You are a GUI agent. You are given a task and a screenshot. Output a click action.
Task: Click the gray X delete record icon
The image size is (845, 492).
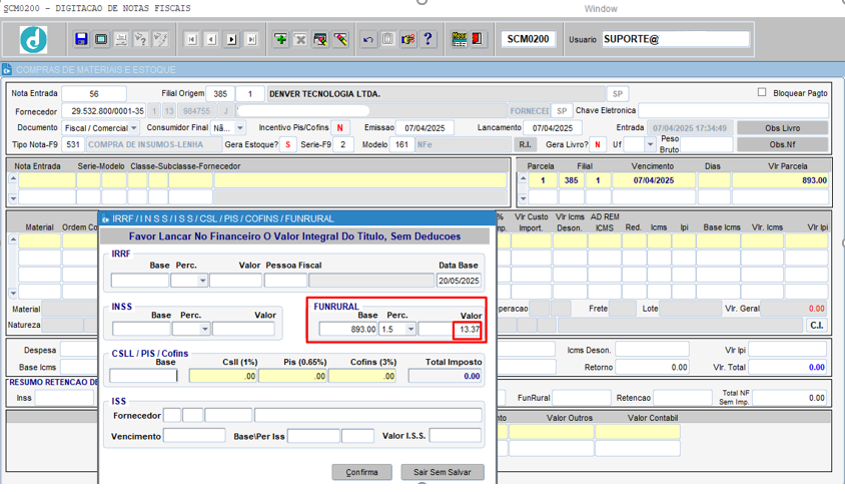coord(301,39)
